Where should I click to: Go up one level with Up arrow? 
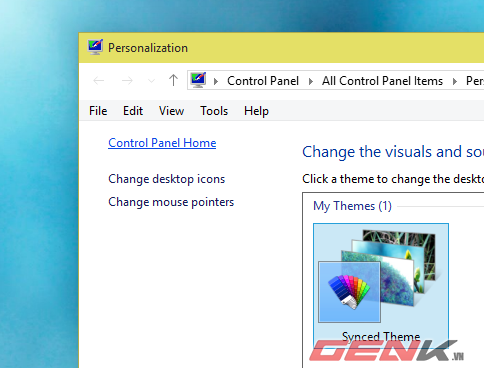click(173, 80)
